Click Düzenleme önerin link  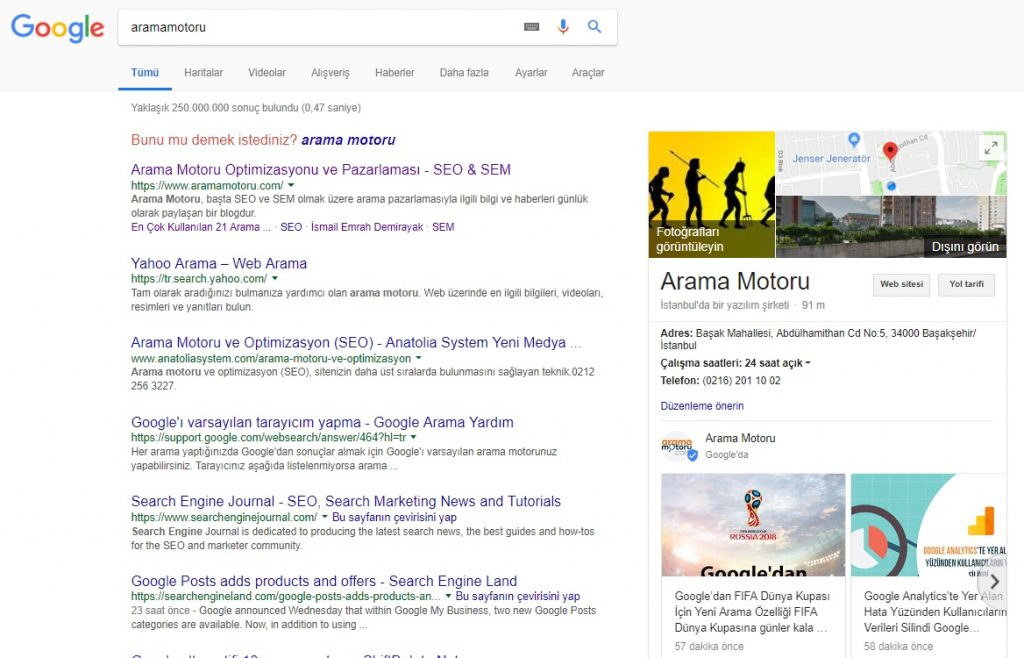tap(702, 406)
